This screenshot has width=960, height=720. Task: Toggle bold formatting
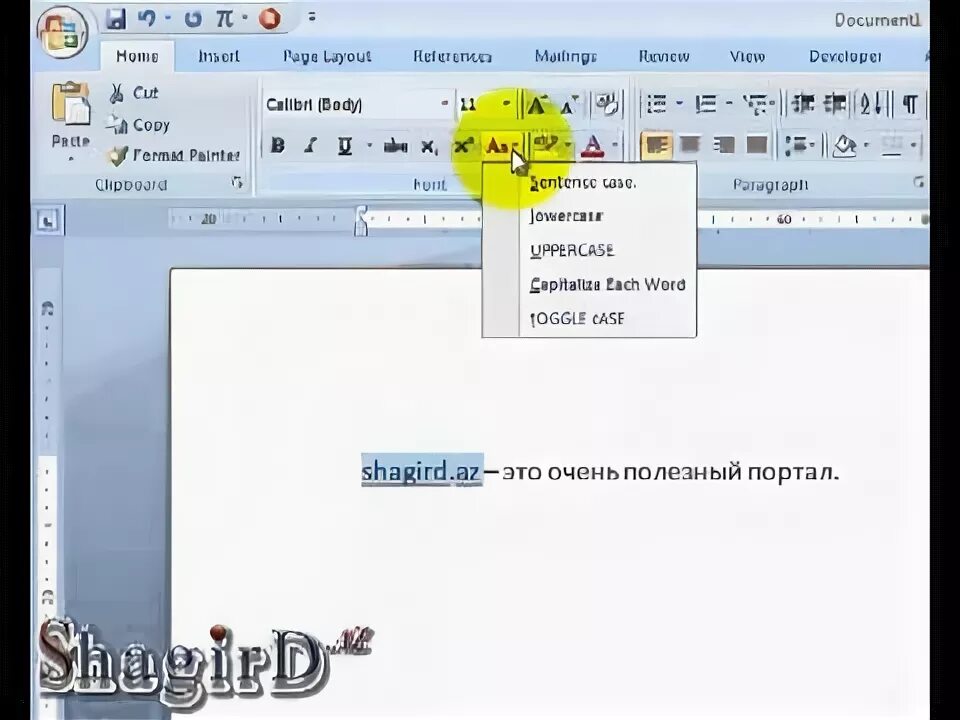pyautogui.click(x=277, y=146)
